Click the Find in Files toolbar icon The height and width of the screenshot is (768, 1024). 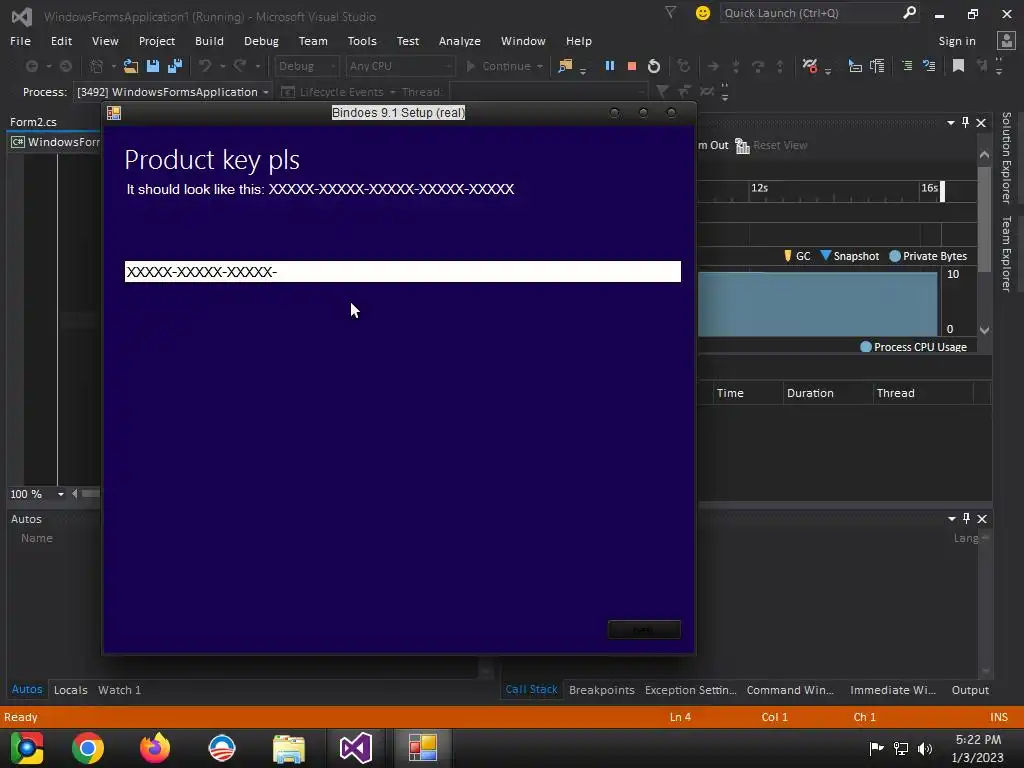click(x=565, y=66)
